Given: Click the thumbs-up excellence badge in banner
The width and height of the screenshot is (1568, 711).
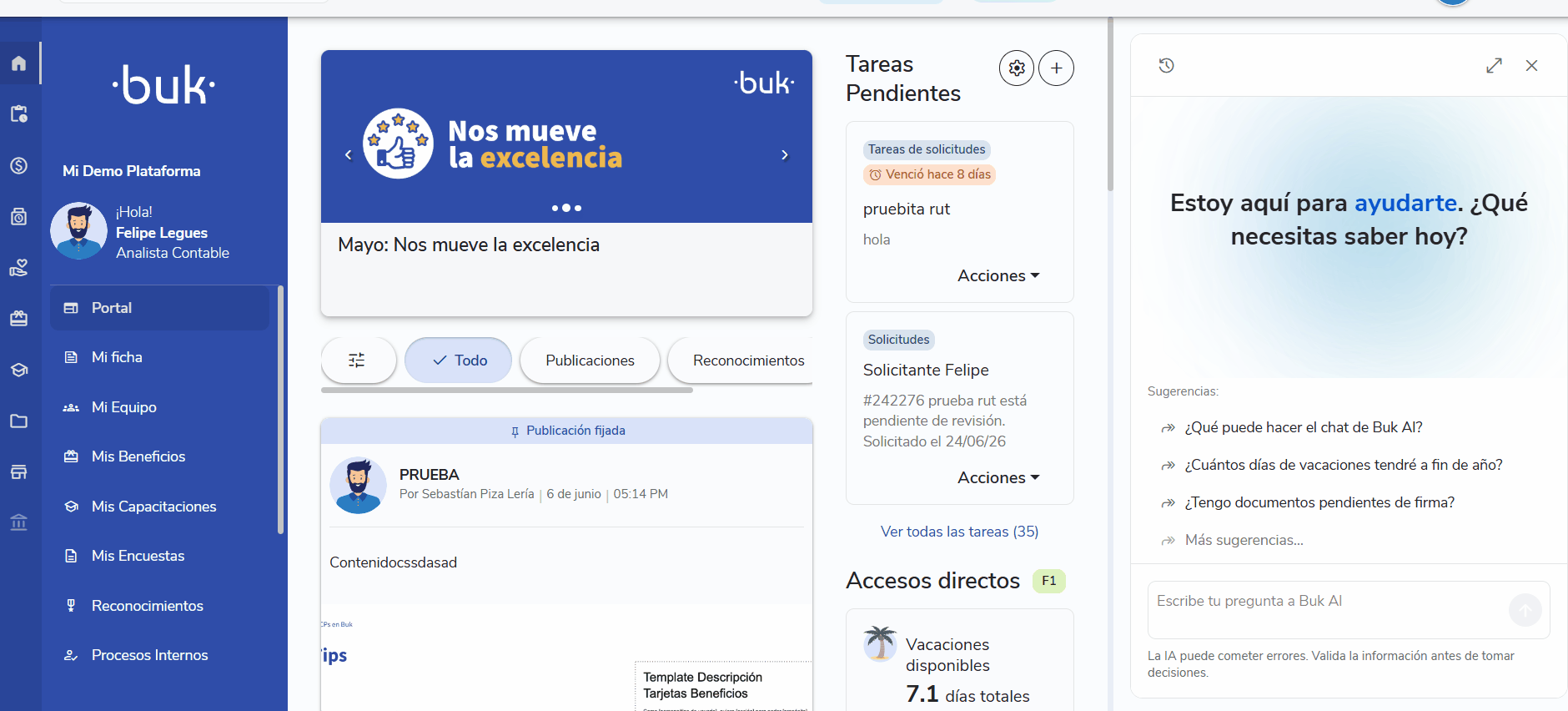Looking at the screenshot, I should click(x=398, y=144).
